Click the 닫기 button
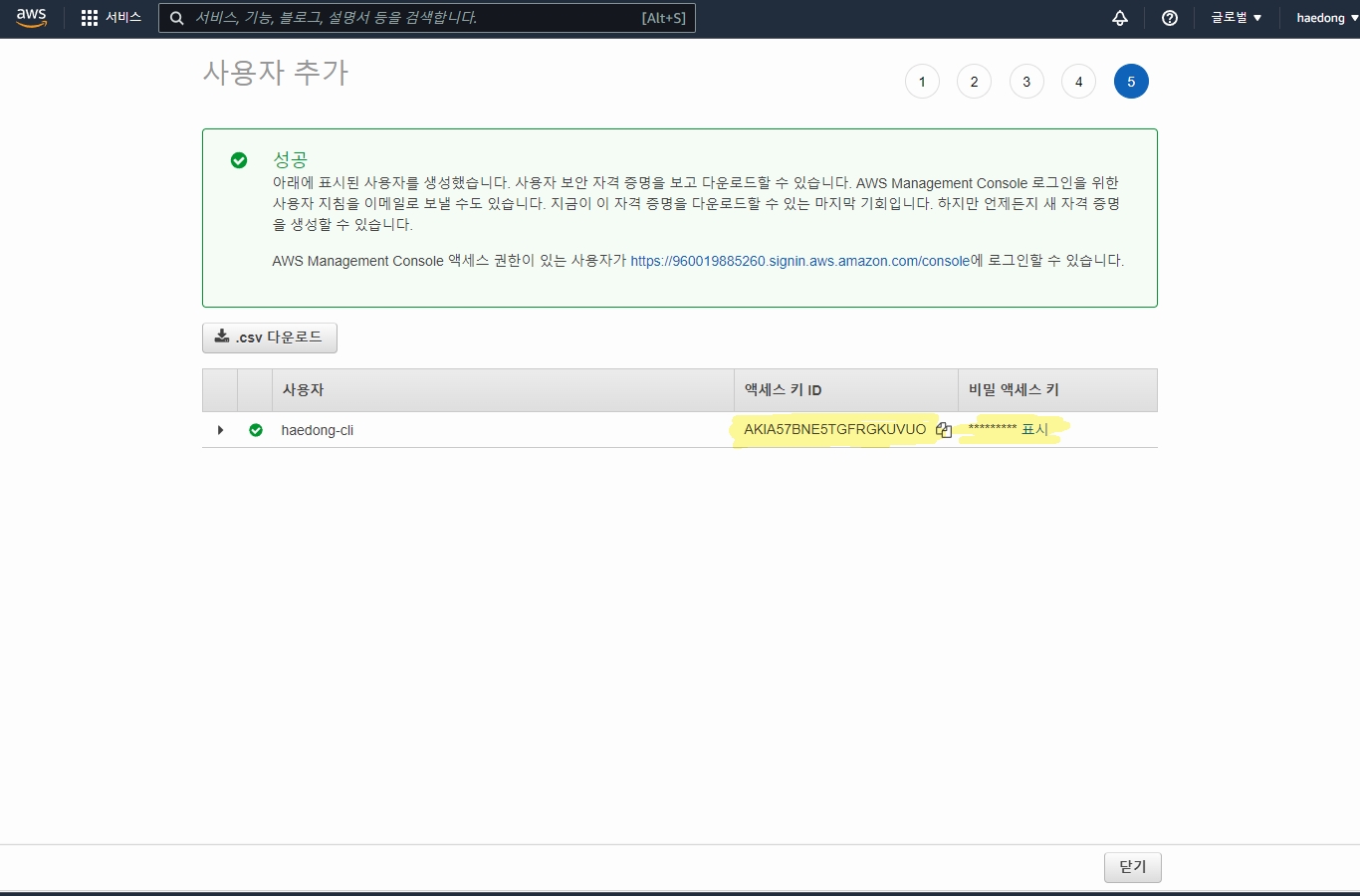This screenshot has width=1360, height=896. pos(1133,867)
